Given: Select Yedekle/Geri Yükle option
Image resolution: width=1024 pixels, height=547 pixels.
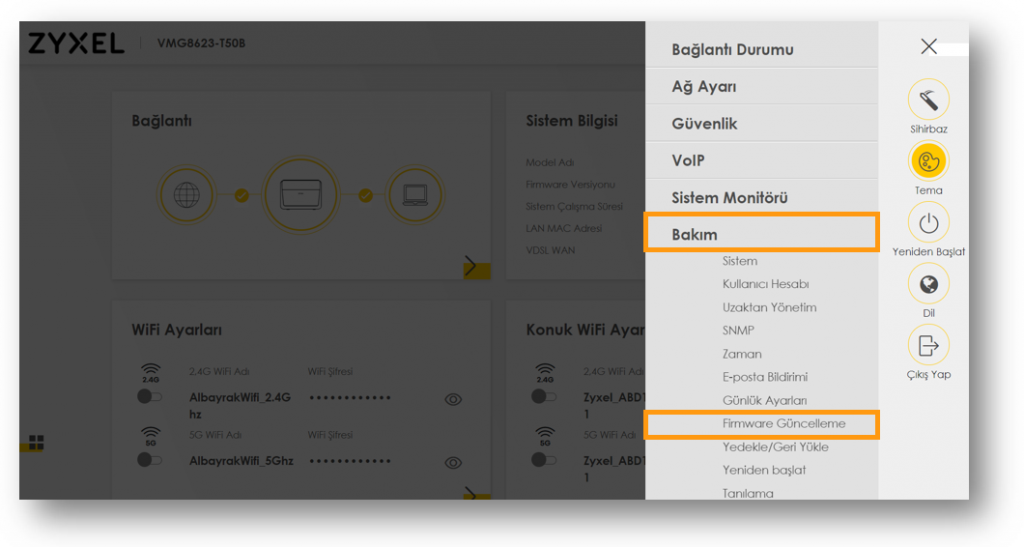Looking at the screenshot, I should [775, 447].
